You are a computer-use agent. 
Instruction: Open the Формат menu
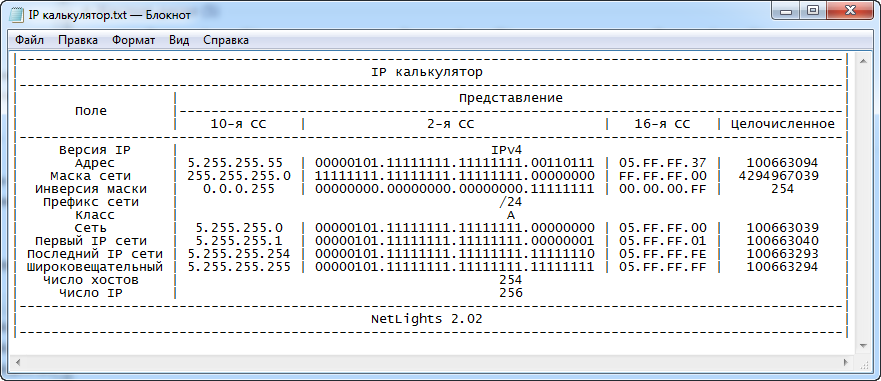pyautogui.click(x=133, y=40)
